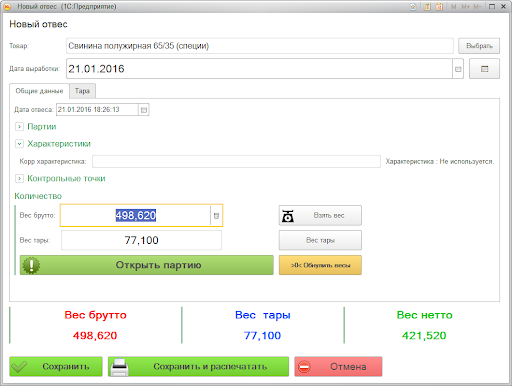Collapse the Характеристики section
Viewport: 512px width, 386px height.
(x=19, y=144)
